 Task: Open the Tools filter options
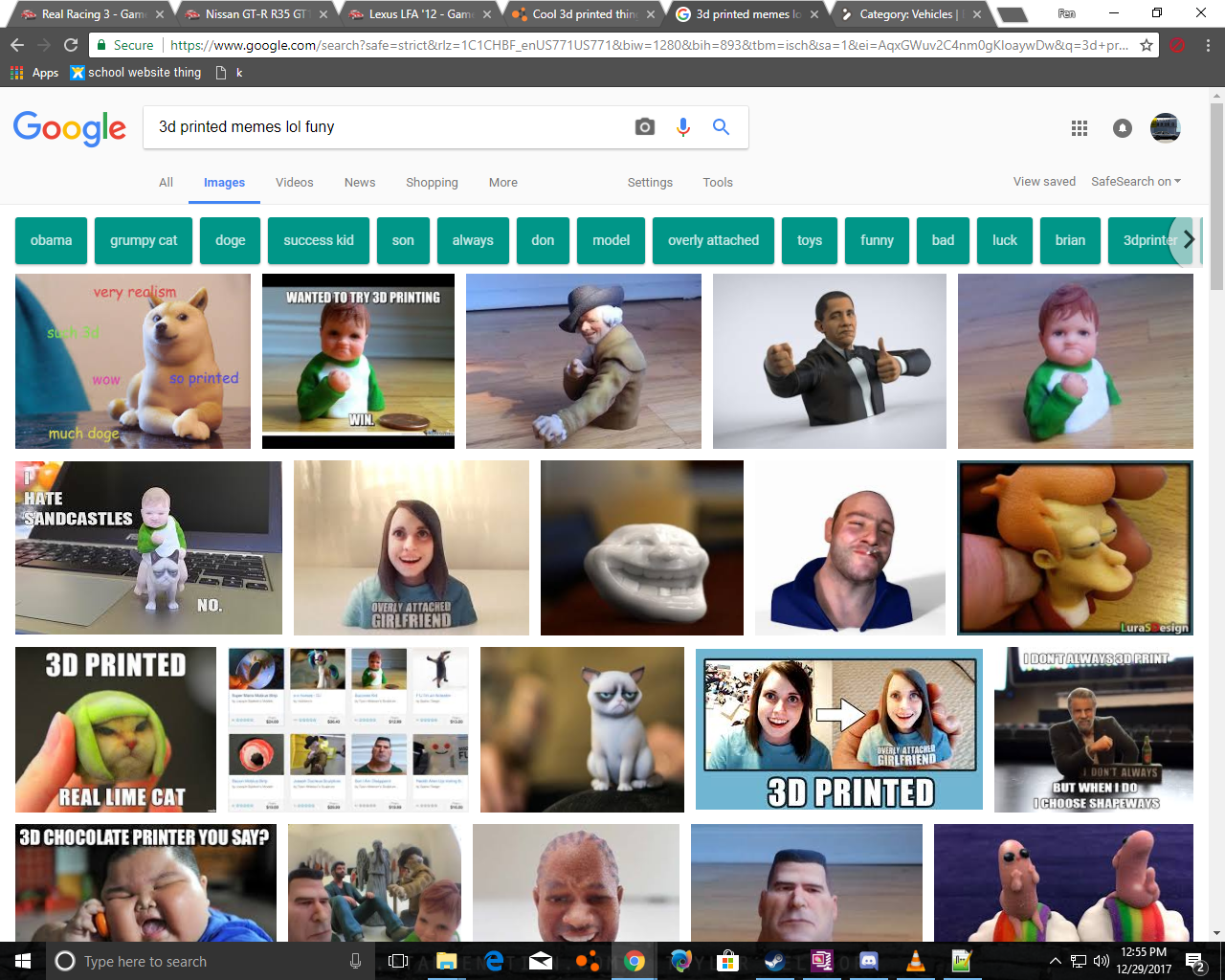pos(718,183)
